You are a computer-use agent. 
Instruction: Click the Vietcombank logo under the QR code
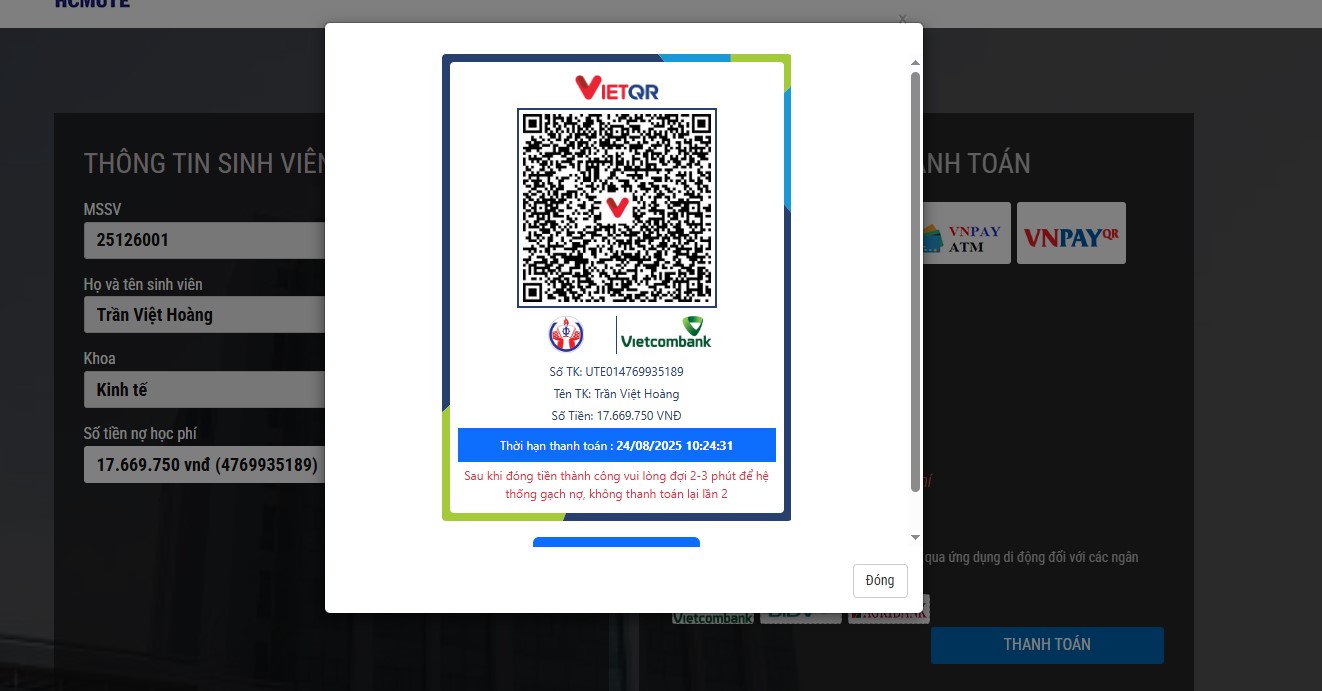[666, 334]
